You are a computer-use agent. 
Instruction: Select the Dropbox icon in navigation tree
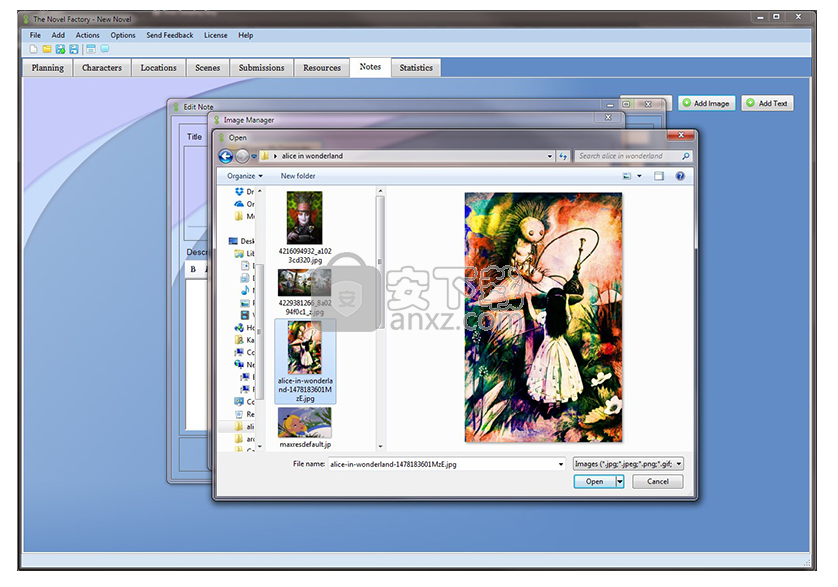click(239, 191)
